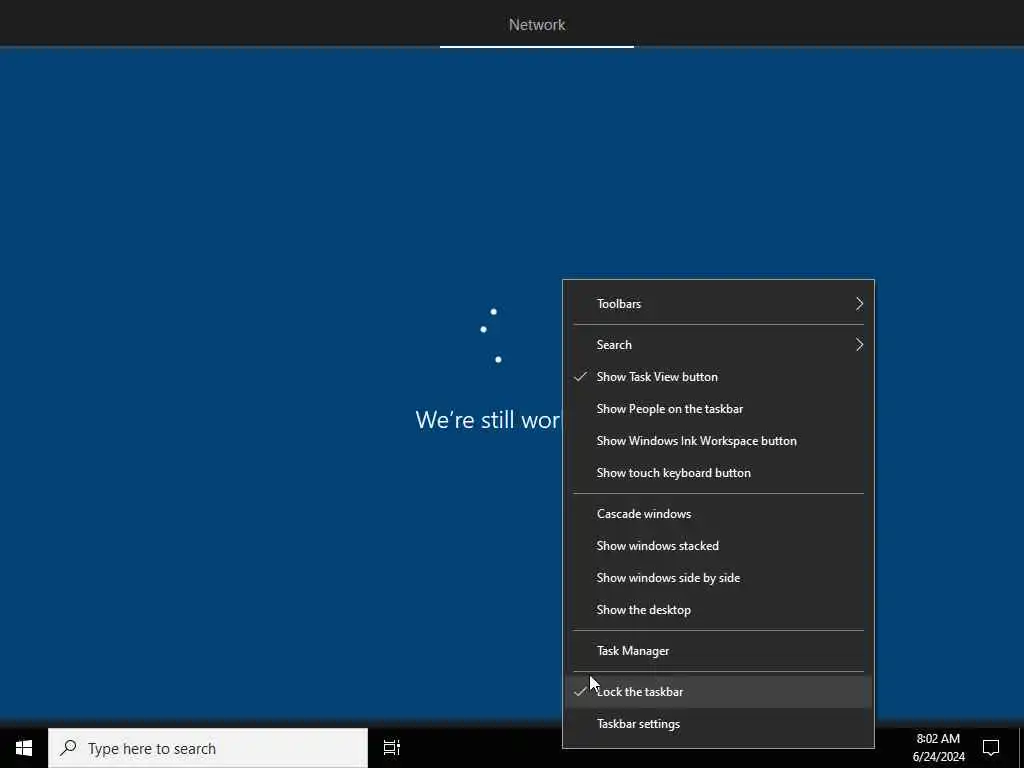Open the Action Center notification icon

pos(991,748)
